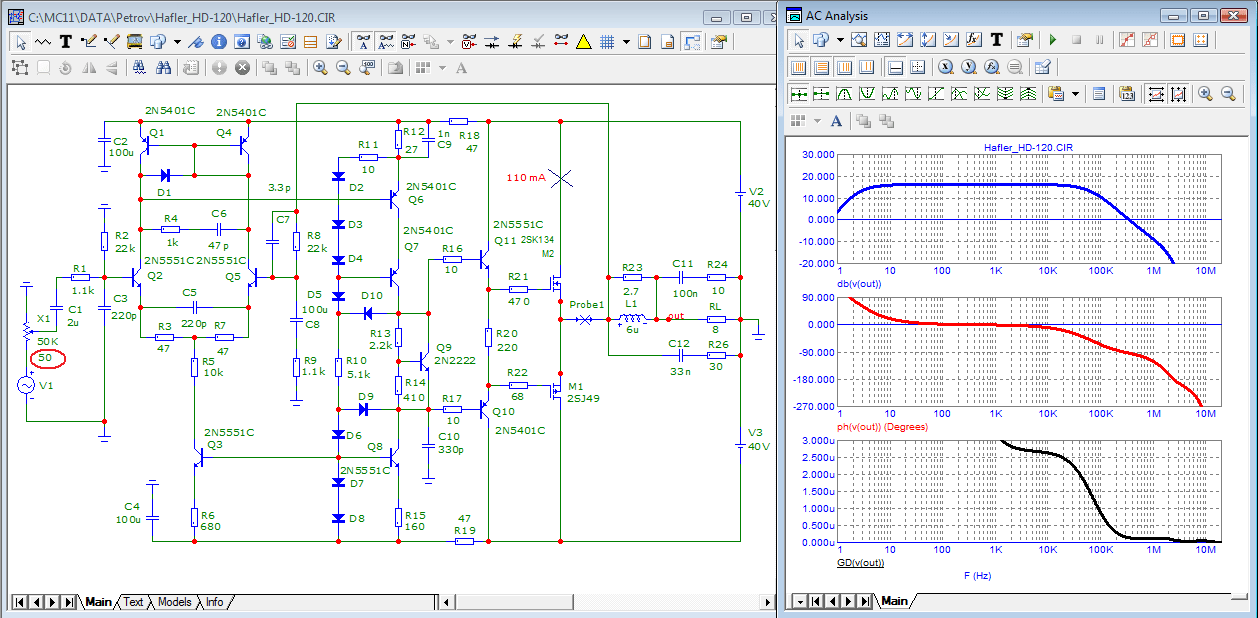Screen dimensions: 1258x618
Task: Open the Properties icon in AC Analysis toolbar
Action: (1024, 40)
